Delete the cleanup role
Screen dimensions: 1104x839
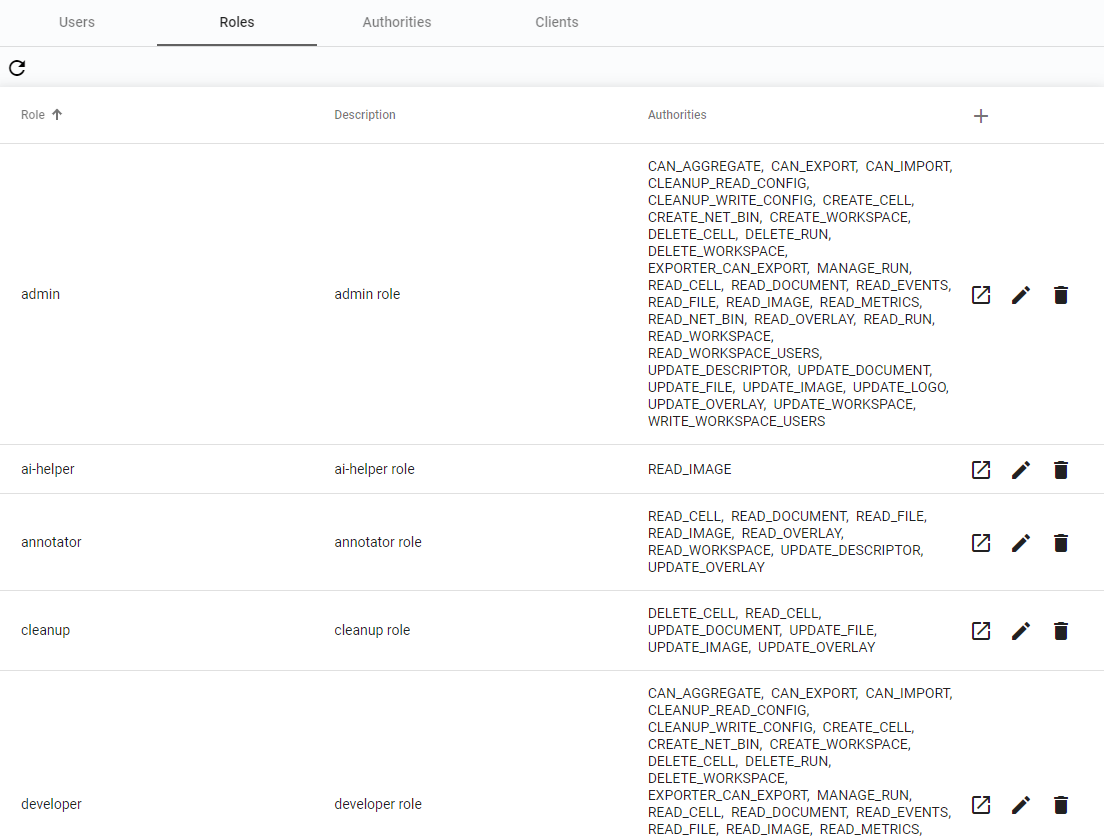pyautogui.click(x=1061, y=631)
